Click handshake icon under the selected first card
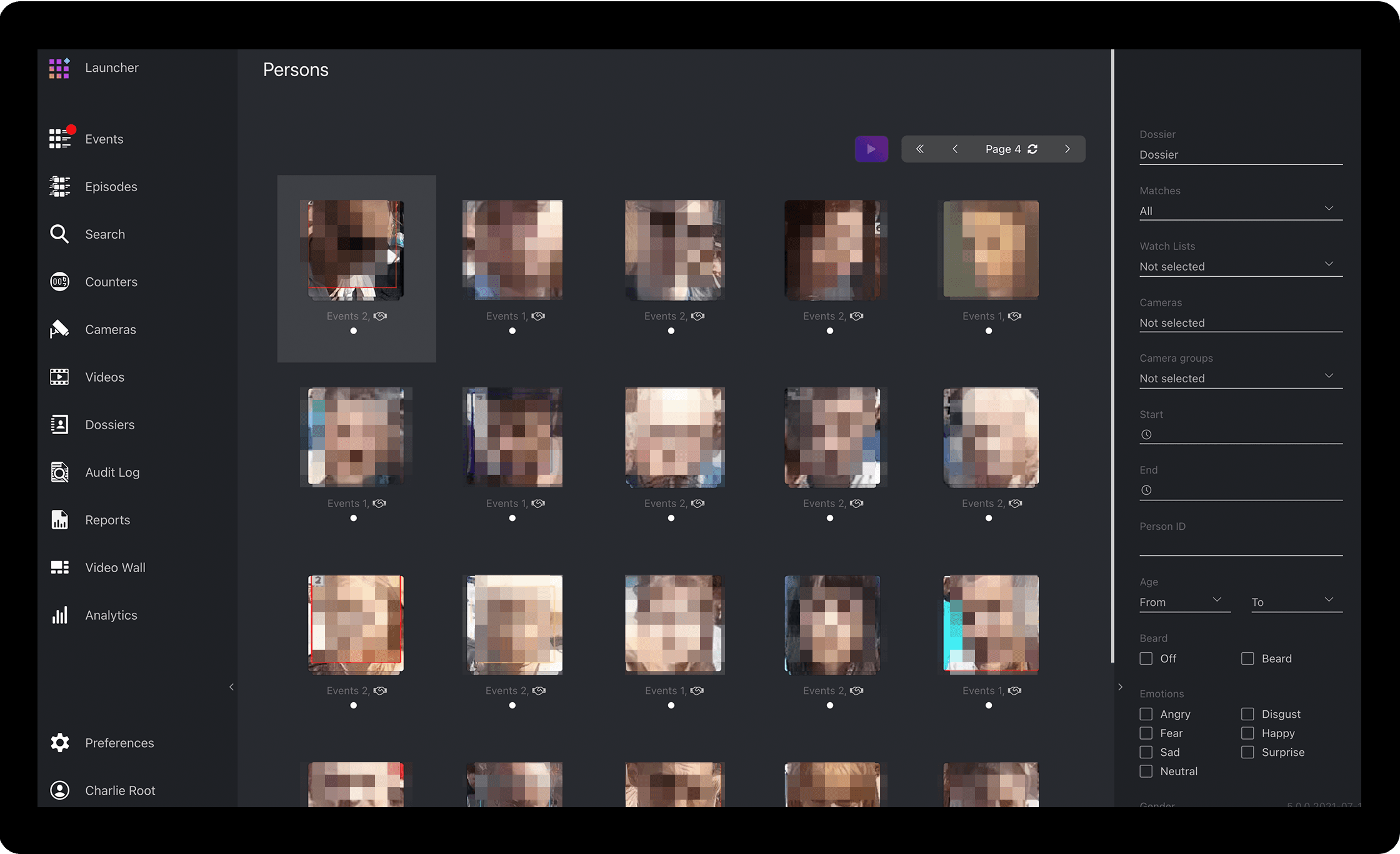1400x854 pixels. click(380, 316)
